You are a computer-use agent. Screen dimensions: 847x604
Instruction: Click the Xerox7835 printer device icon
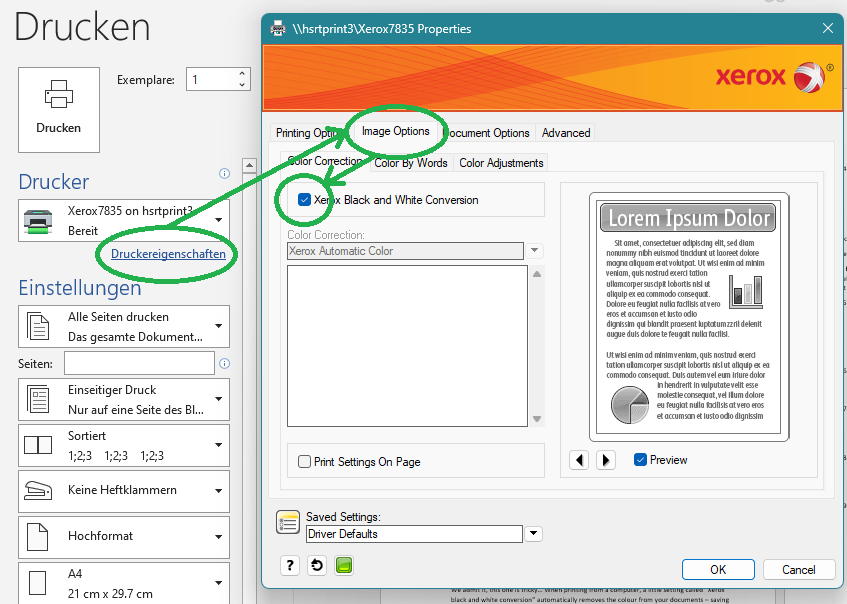point(38,222)
